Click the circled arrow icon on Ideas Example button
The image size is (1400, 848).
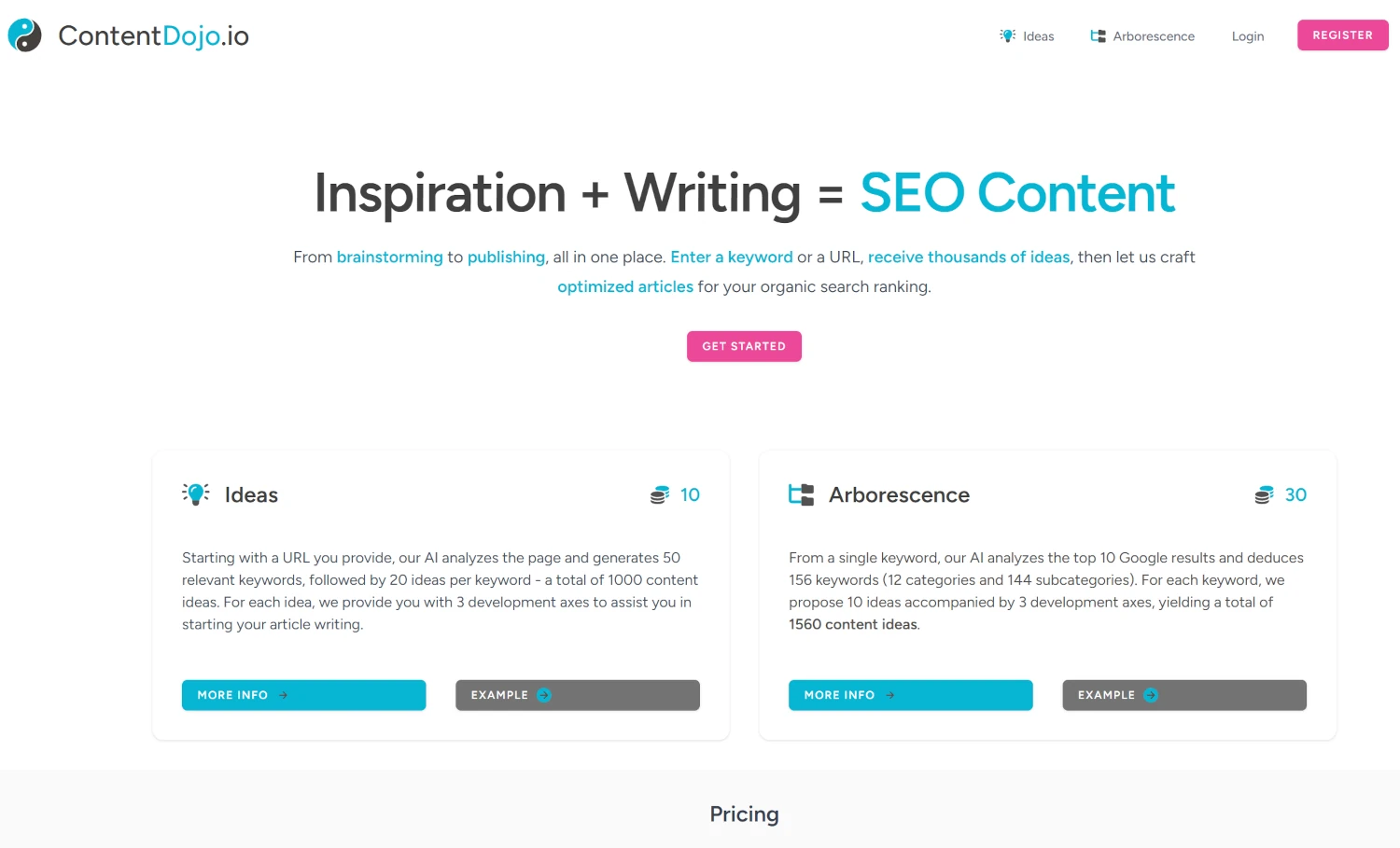[544, 695]
